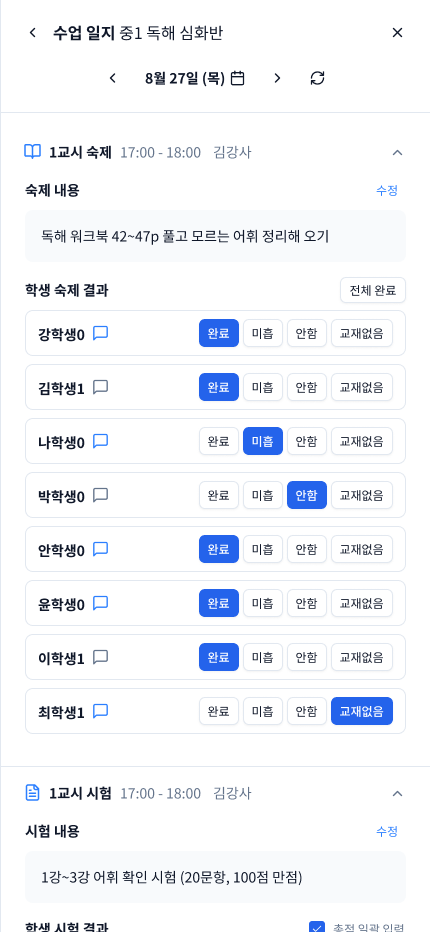Mark 나학생0 homework as 완료

pyautogui.click(x=219, y=441)
